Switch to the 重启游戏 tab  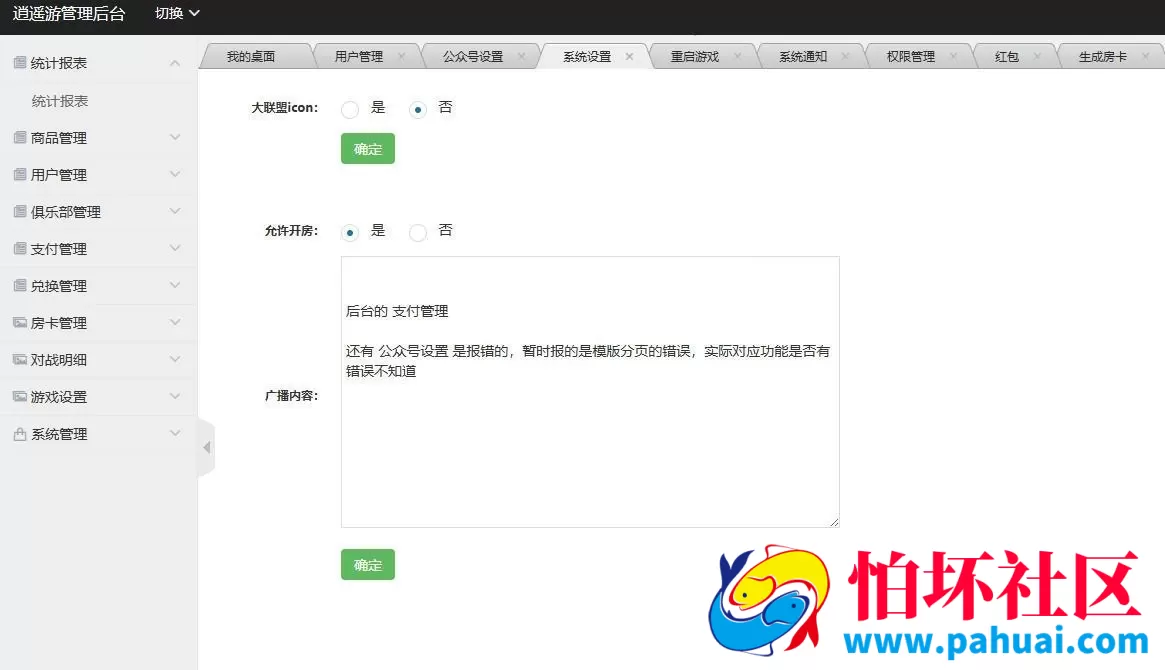click(695, 56)
